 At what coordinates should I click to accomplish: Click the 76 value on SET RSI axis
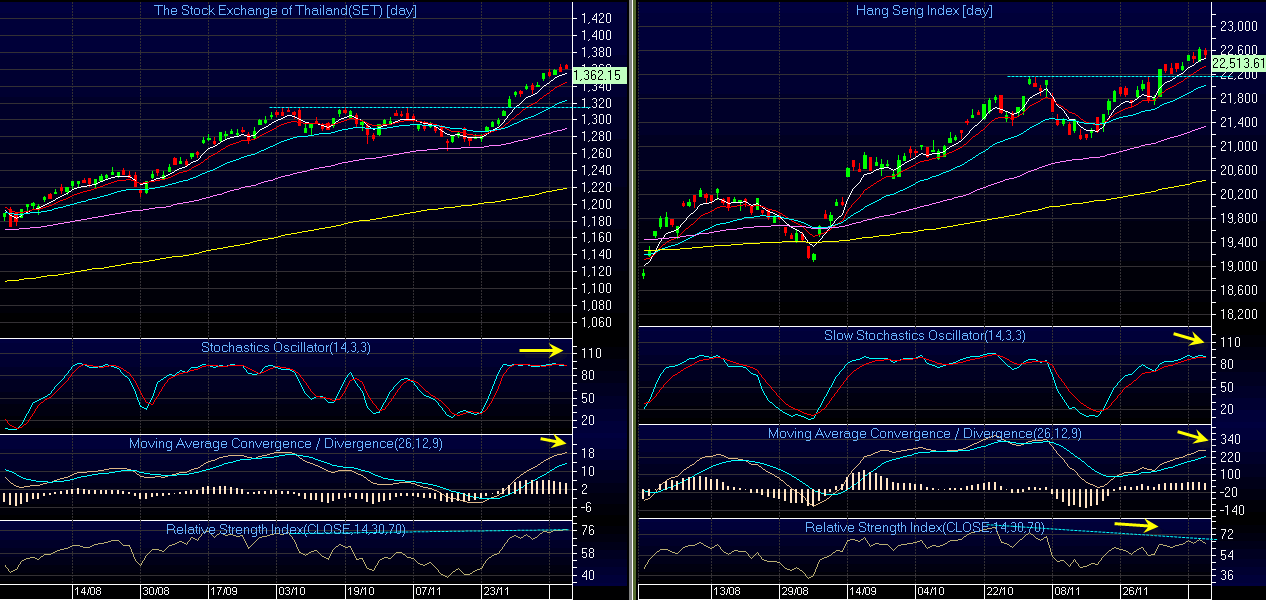pyautogui.click(x=587, y=531)
